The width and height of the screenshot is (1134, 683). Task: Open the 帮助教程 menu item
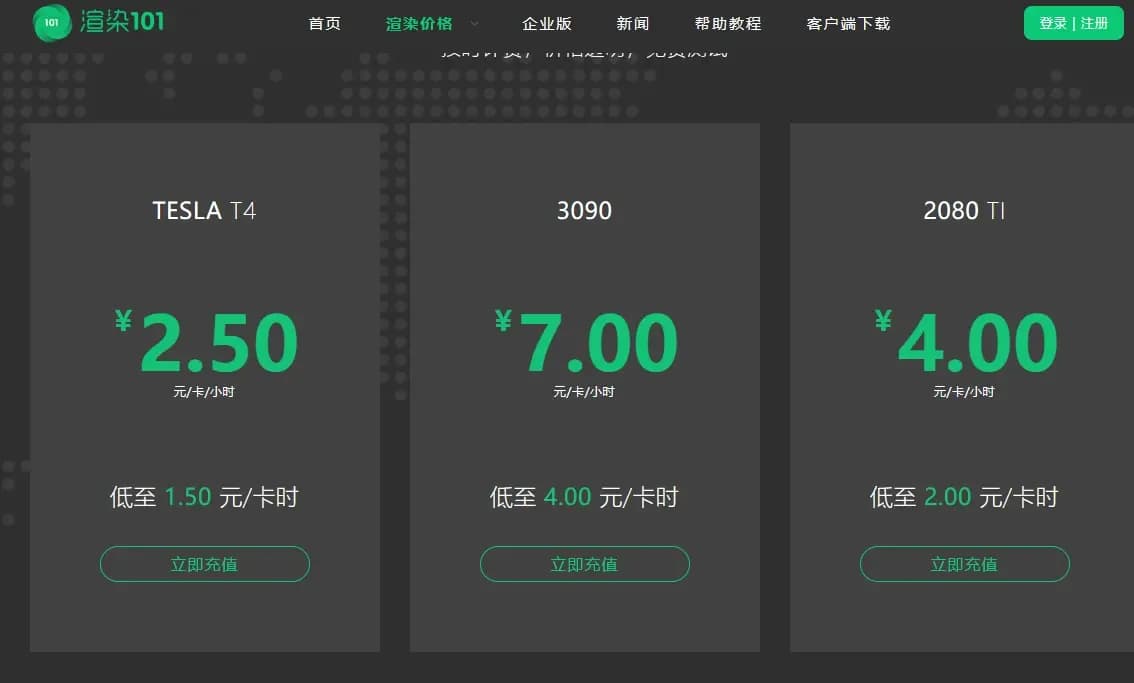(x=728, y=24)
